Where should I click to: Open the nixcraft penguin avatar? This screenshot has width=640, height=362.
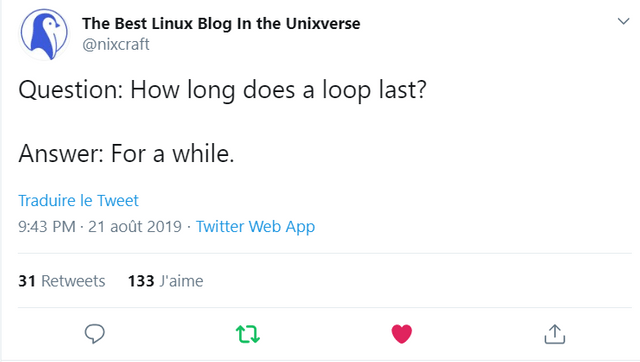click(44, 35)
